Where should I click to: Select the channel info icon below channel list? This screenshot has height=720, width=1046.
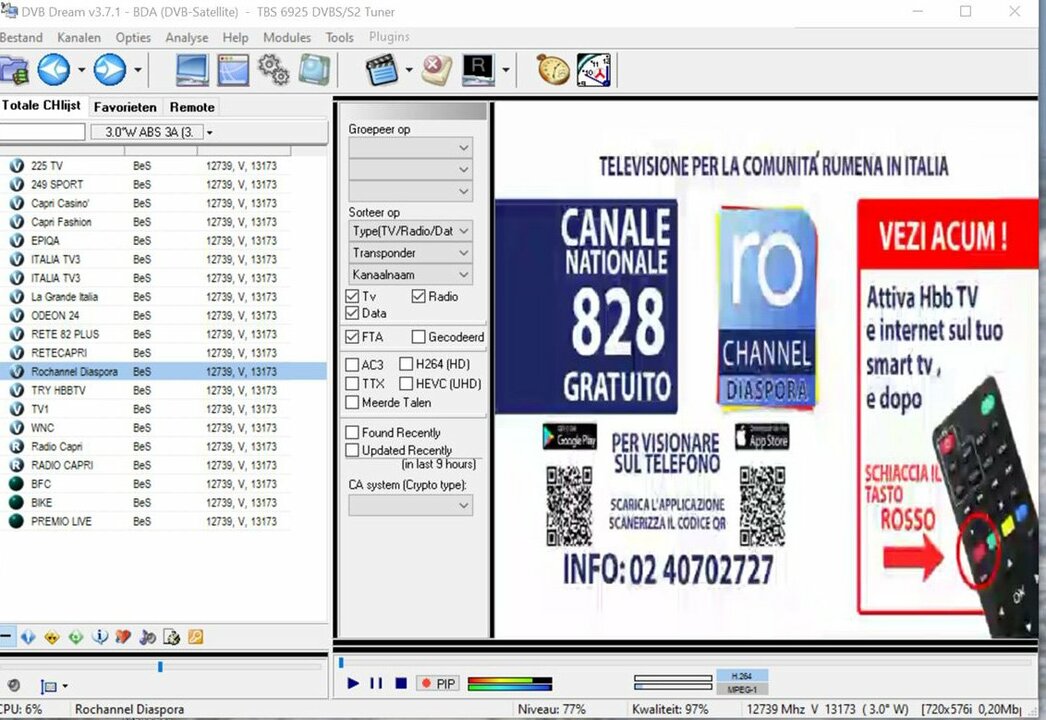[100, 637]
